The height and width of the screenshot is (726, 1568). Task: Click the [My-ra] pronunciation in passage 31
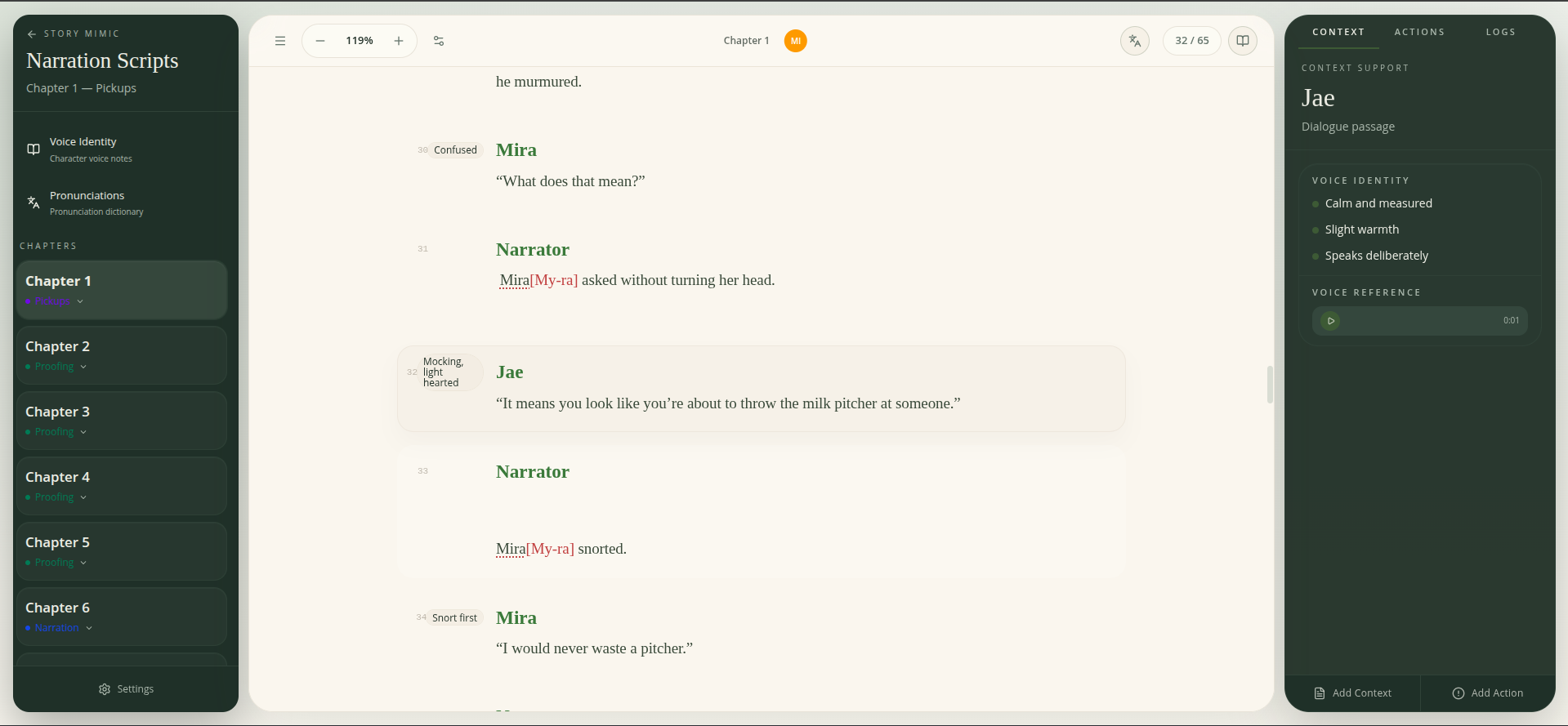[x=554, y=280]
